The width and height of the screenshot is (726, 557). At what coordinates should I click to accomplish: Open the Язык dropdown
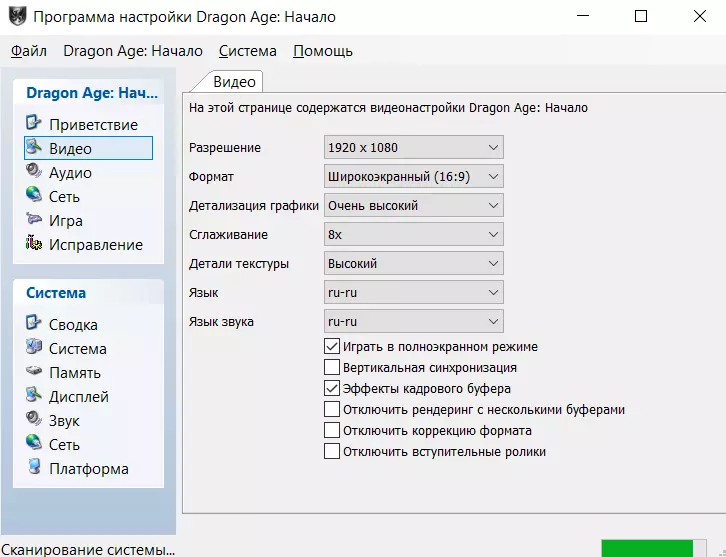413,292
